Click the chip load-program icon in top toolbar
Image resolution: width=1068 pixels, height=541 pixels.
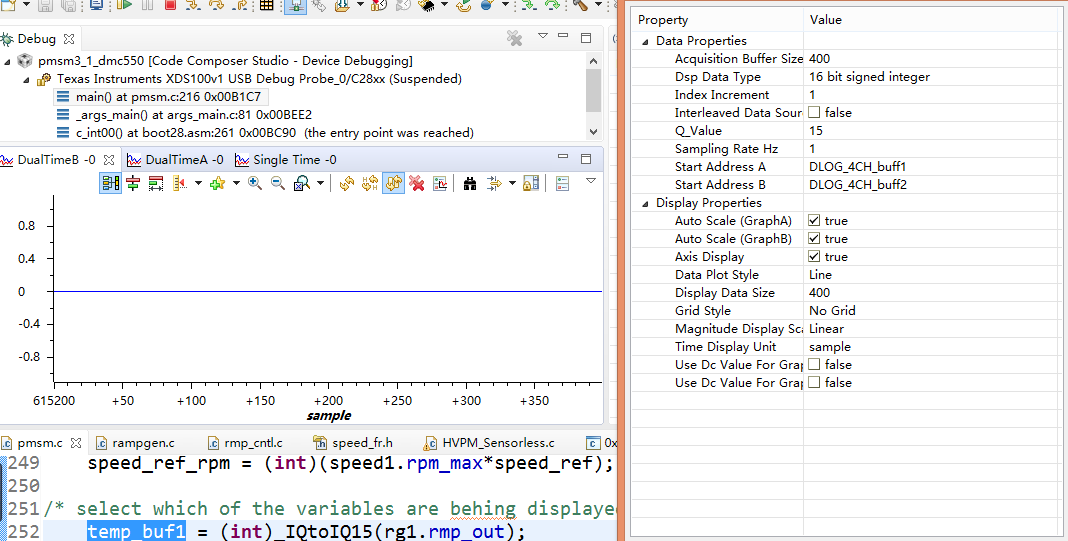(427, 5)
